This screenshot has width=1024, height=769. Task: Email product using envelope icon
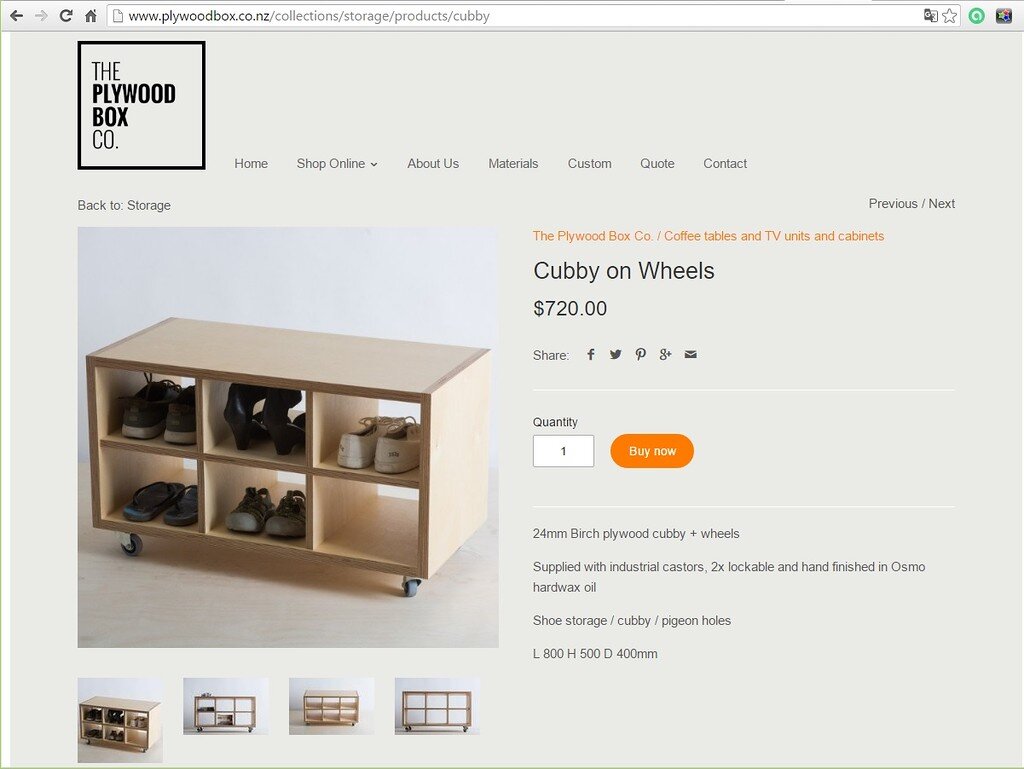coord(690,354)
